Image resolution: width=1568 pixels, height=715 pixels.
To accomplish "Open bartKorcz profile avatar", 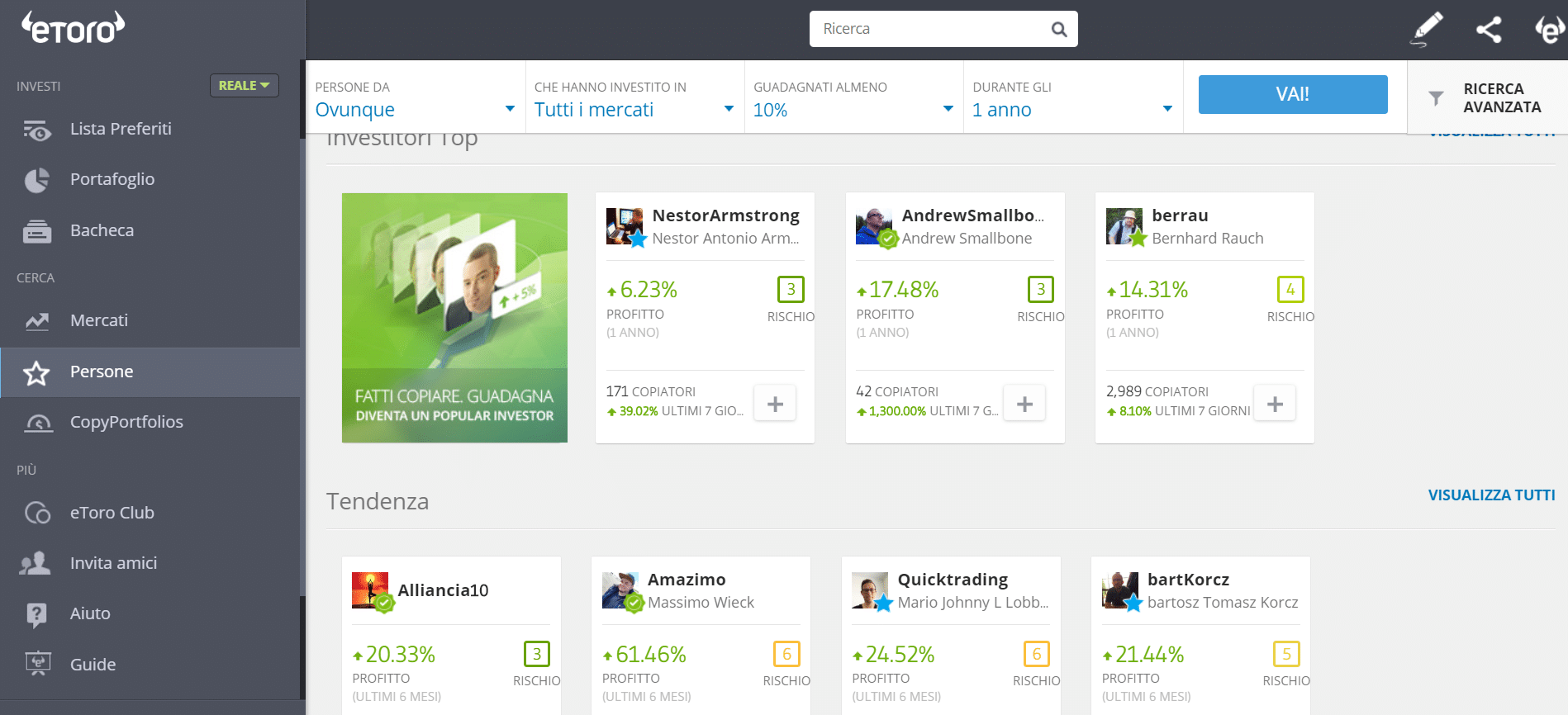I will pyautogui.click(x=1120, y=590).
